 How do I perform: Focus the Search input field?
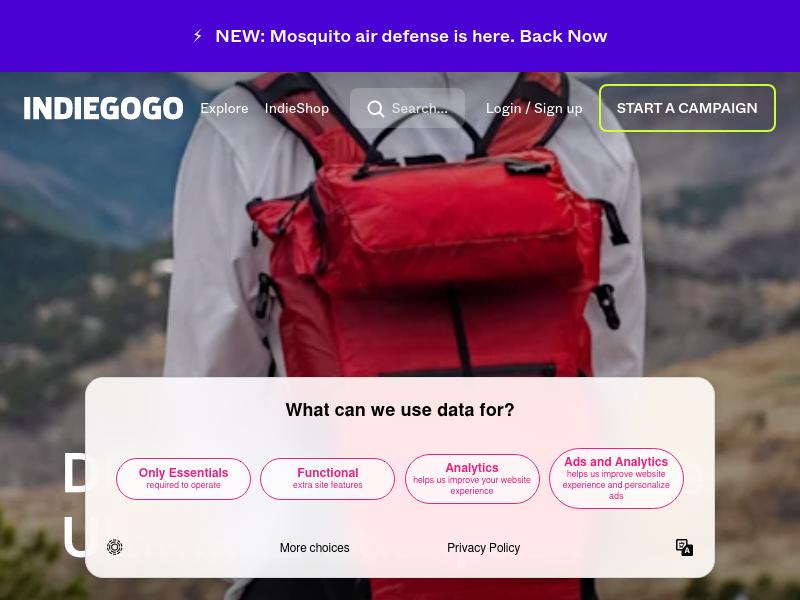pyautogui.click(x=407, y=108)
